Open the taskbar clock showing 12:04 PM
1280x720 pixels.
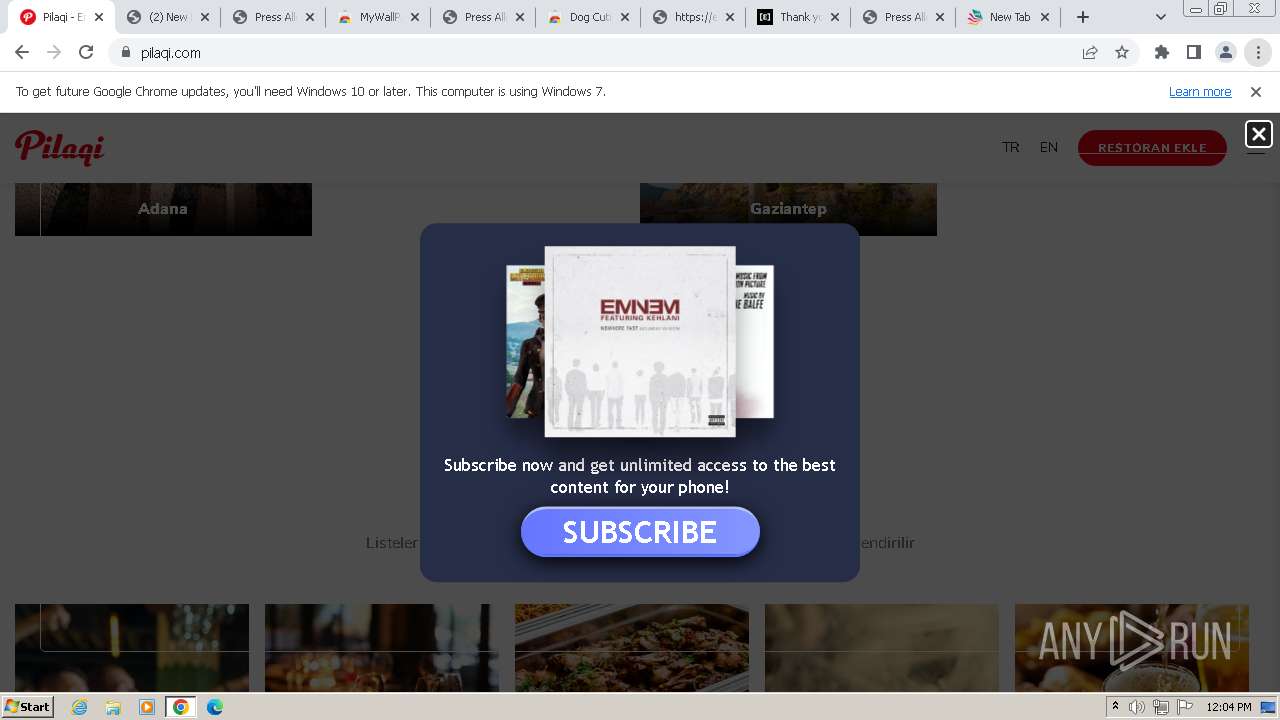(1229, 707)
